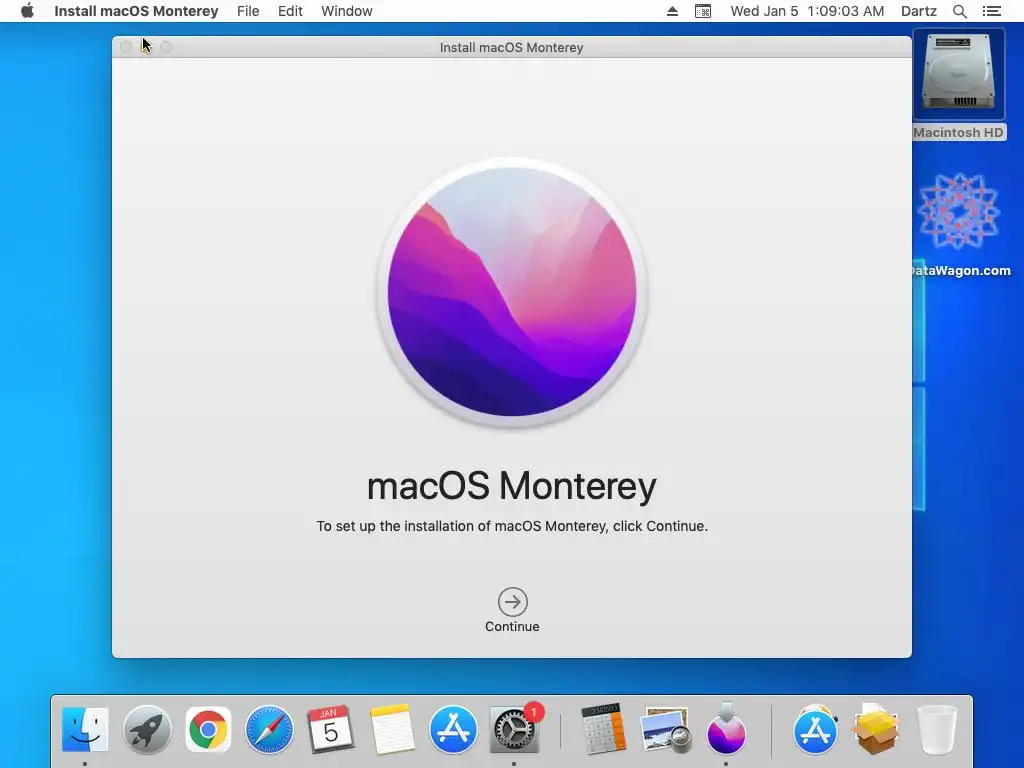Open Preview from the Dock
The width and height of the screenshot is (1024, 768).
pyautogui.click(x=665, y=730)
